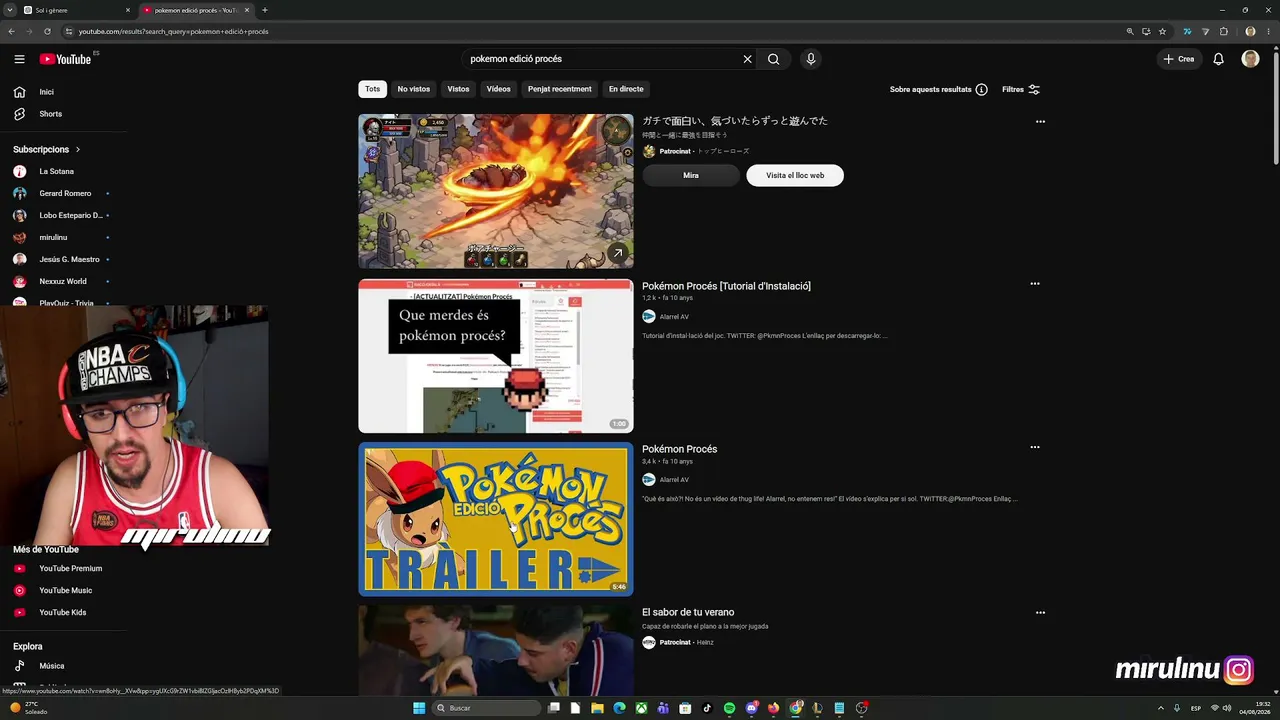Open the weather widget showing 27°C
This screenshot has height=720, width=1280.
[x=27, y=708]
